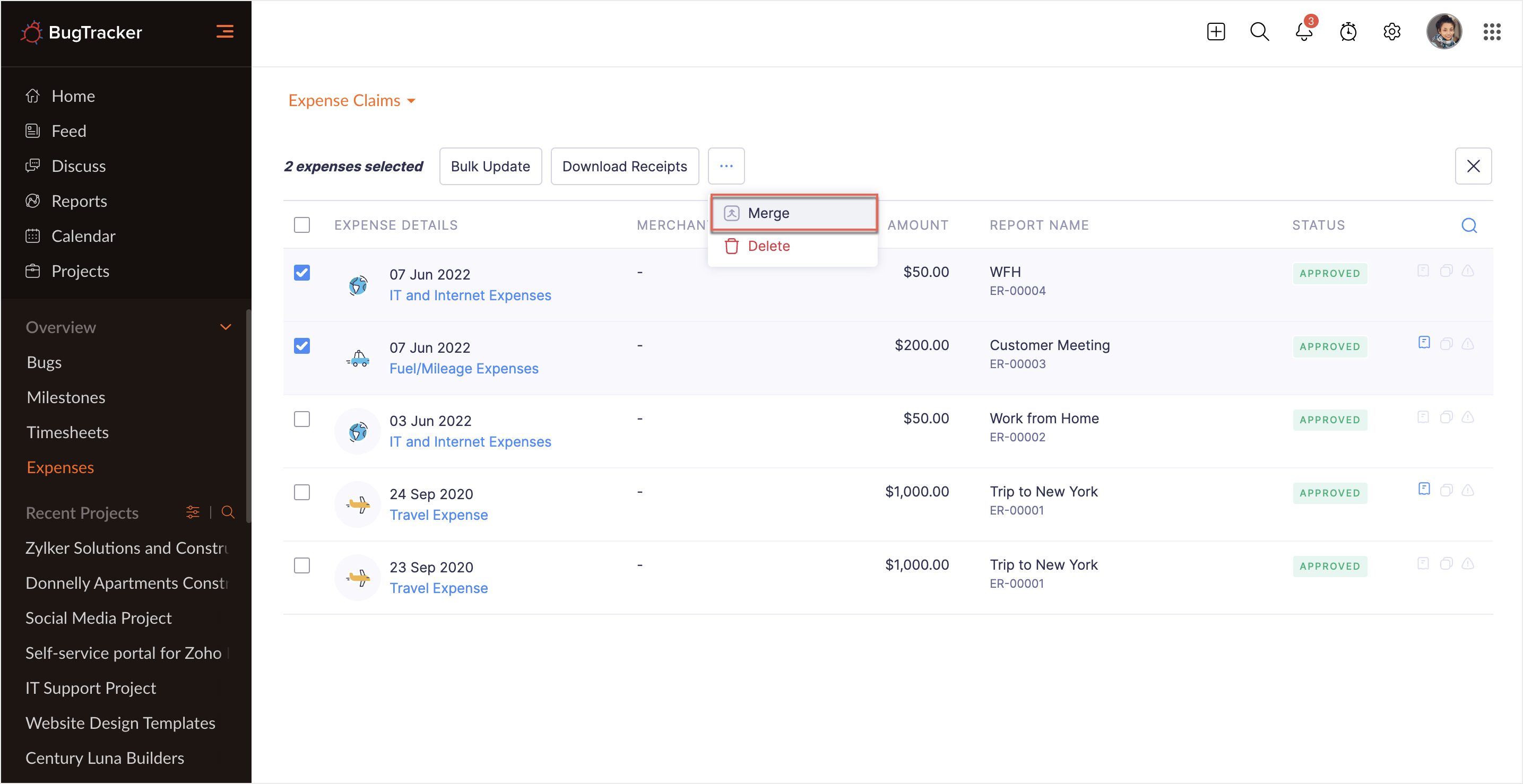Open Recent Projects filter icon
Viewport: 1523px width, 784px height.
[193, 512]
